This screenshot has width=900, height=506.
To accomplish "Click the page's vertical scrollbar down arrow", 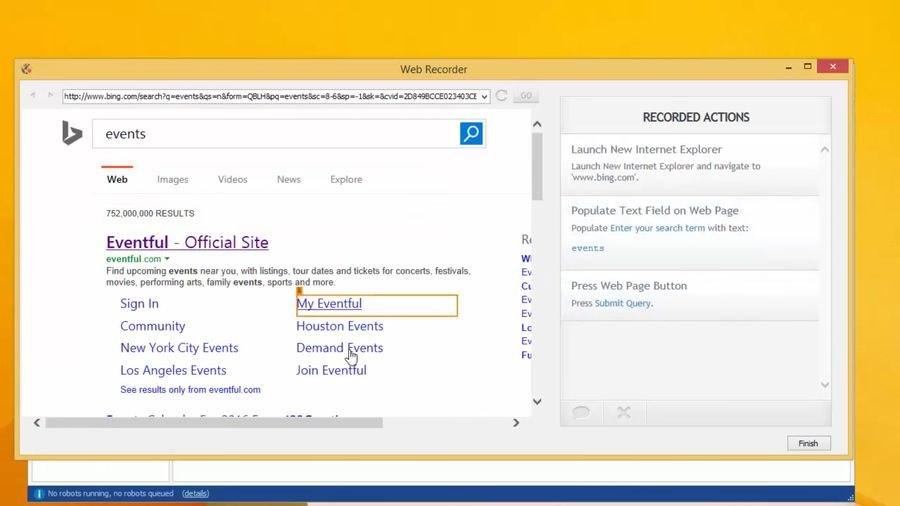I will tap(537, 402).
